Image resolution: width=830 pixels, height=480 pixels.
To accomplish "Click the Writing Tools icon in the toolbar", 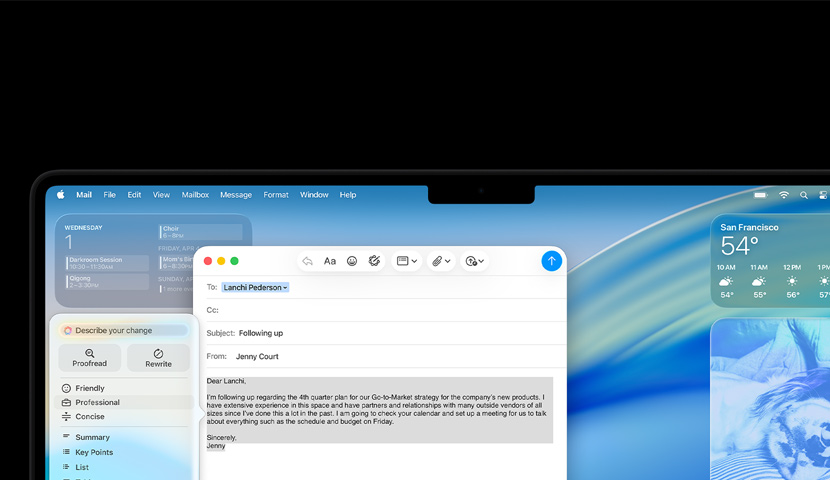I will coord(374,261).
